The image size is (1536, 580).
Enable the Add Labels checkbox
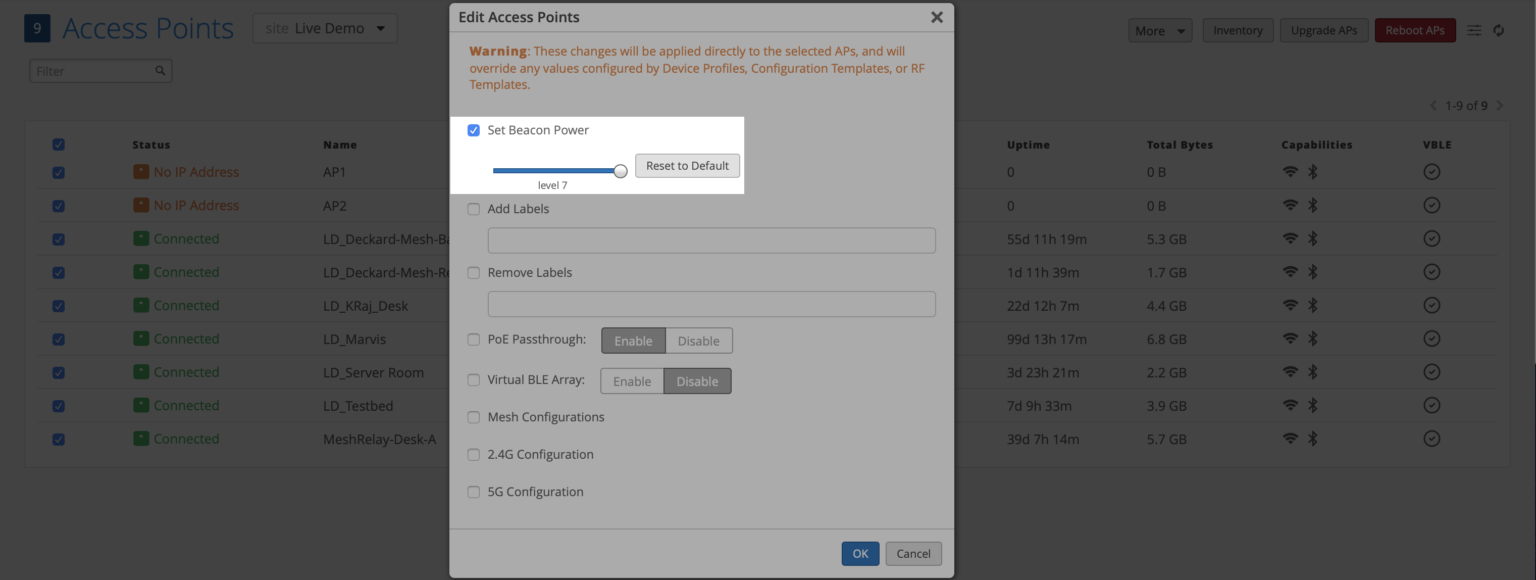[x=474, y=209]
